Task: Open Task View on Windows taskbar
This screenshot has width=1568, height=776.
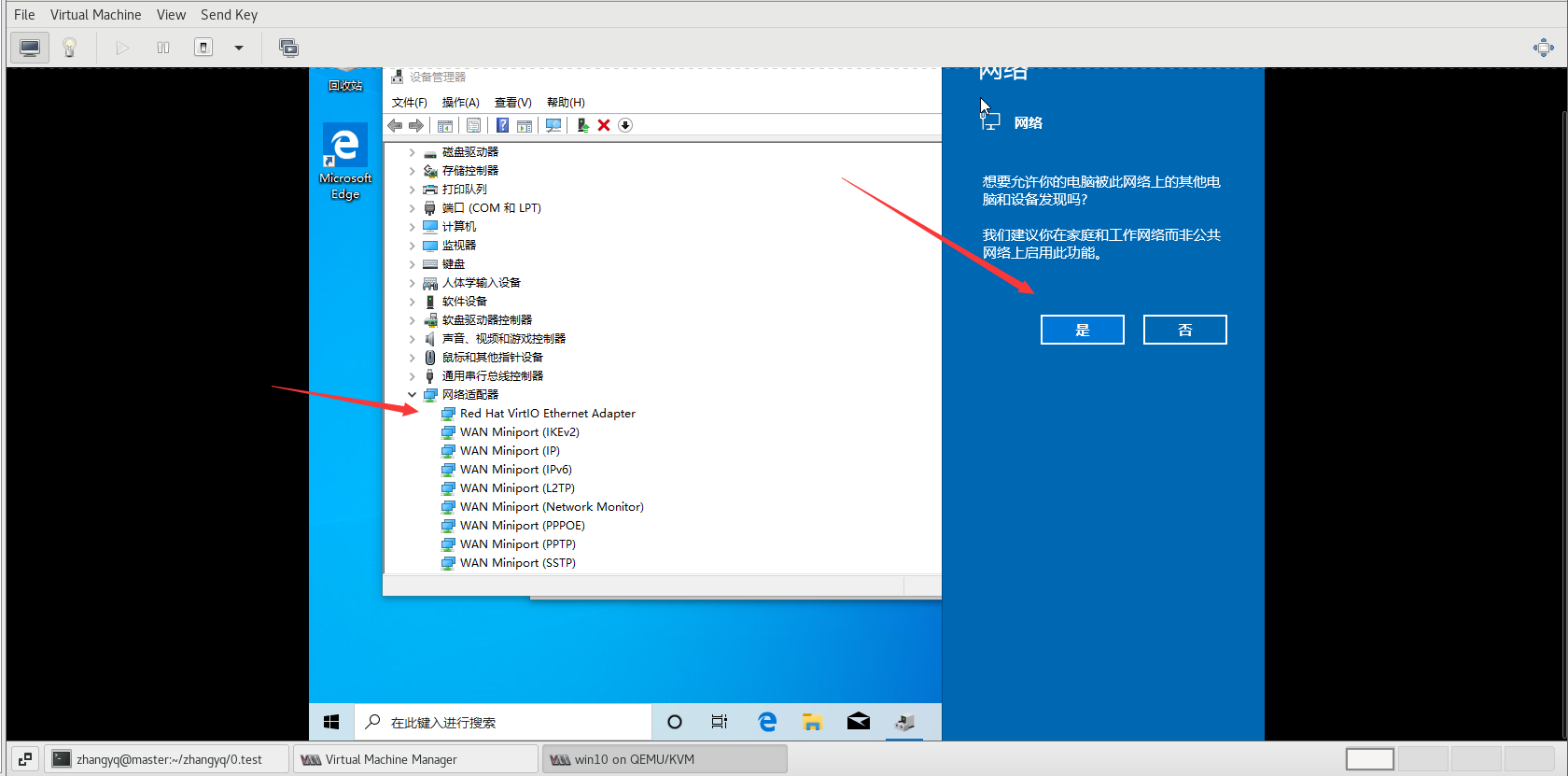Action: coord(720,722)
